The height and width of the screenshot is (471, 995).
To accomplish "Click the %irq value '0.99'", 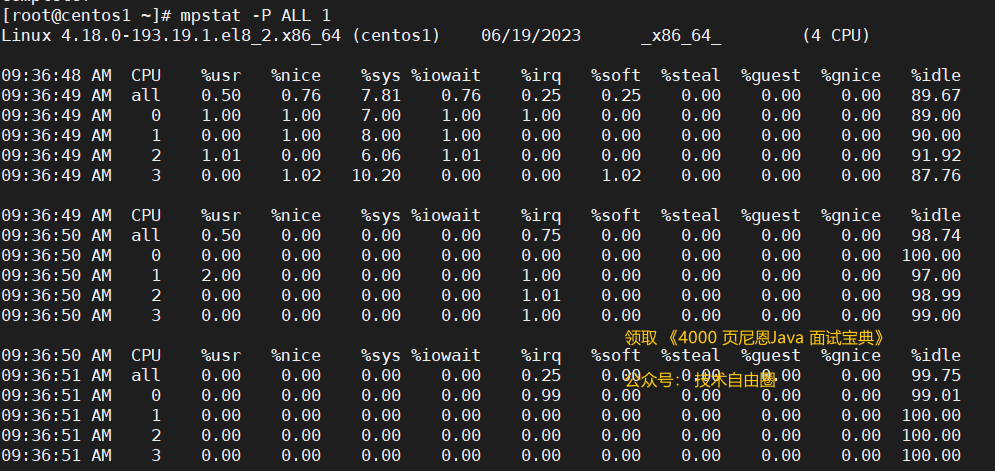I will (541, 395).
